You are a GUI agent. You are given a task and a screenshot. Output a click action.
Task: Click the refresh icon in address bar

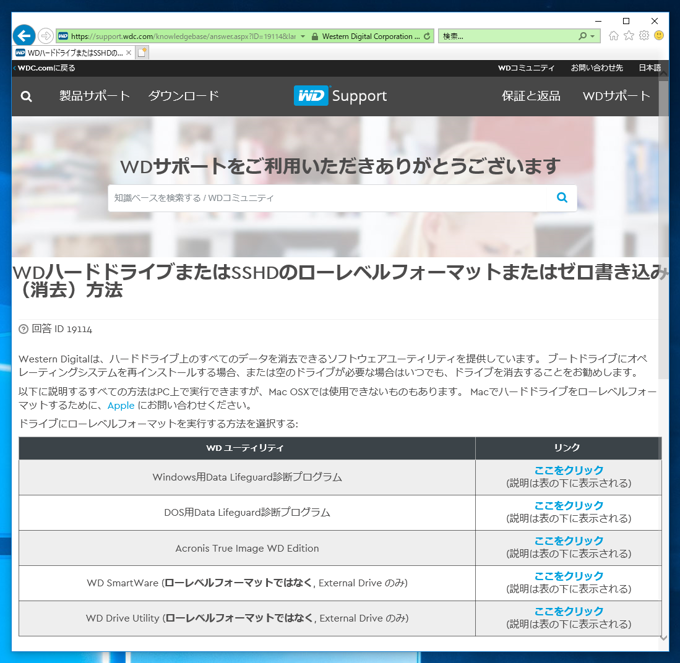coord(427,36)
